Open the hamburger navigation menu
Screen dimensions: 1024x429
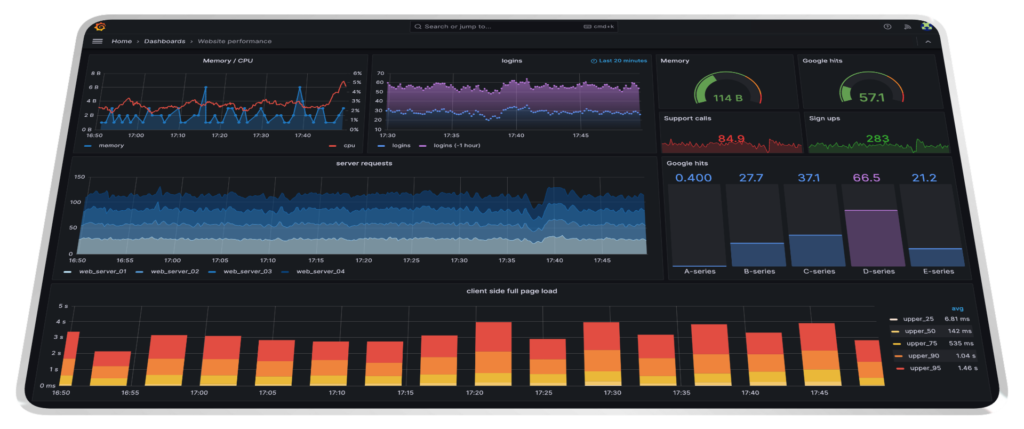pos(97,41)
